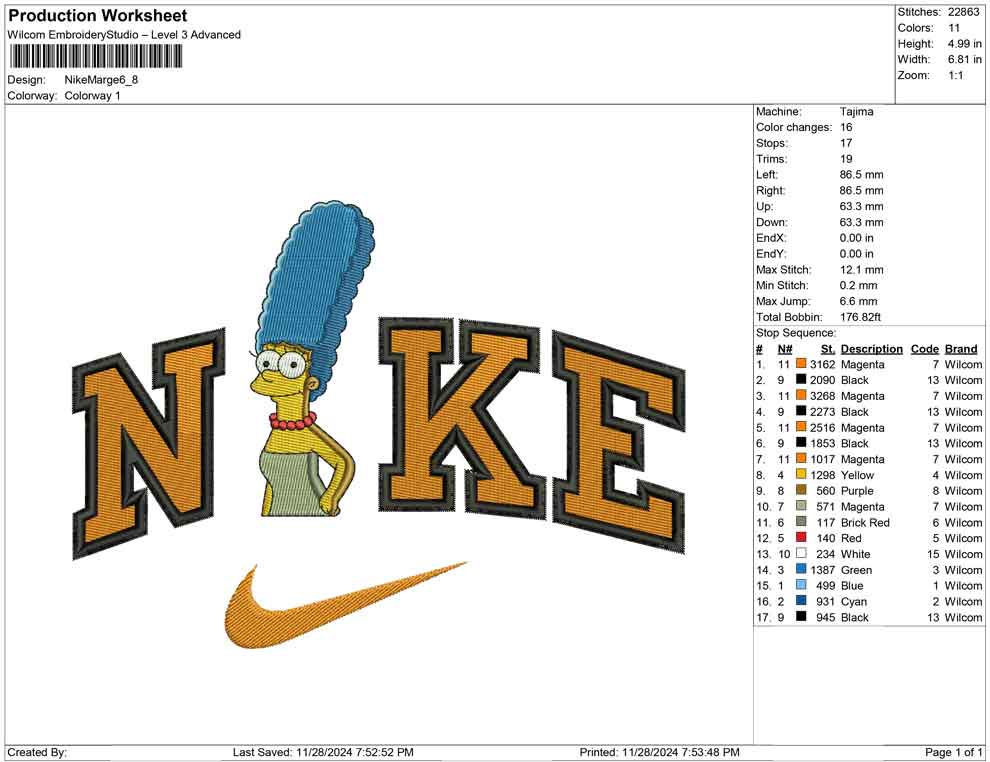990x762 pixels.
Task: Click the embroidered letter K in the preview
Action: (461, 417)
